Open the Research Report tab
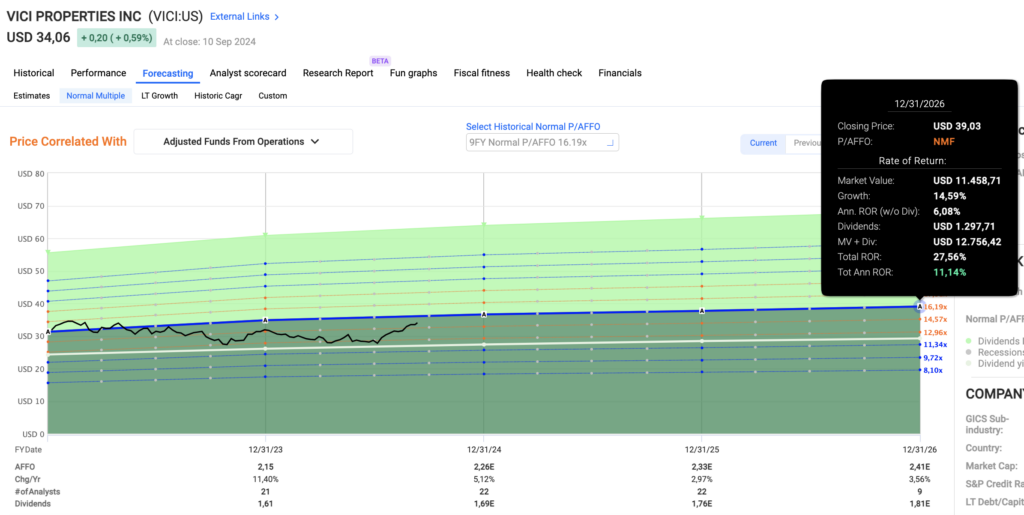1024x515 pixels. pyautogui.click(x=338, y=73)
